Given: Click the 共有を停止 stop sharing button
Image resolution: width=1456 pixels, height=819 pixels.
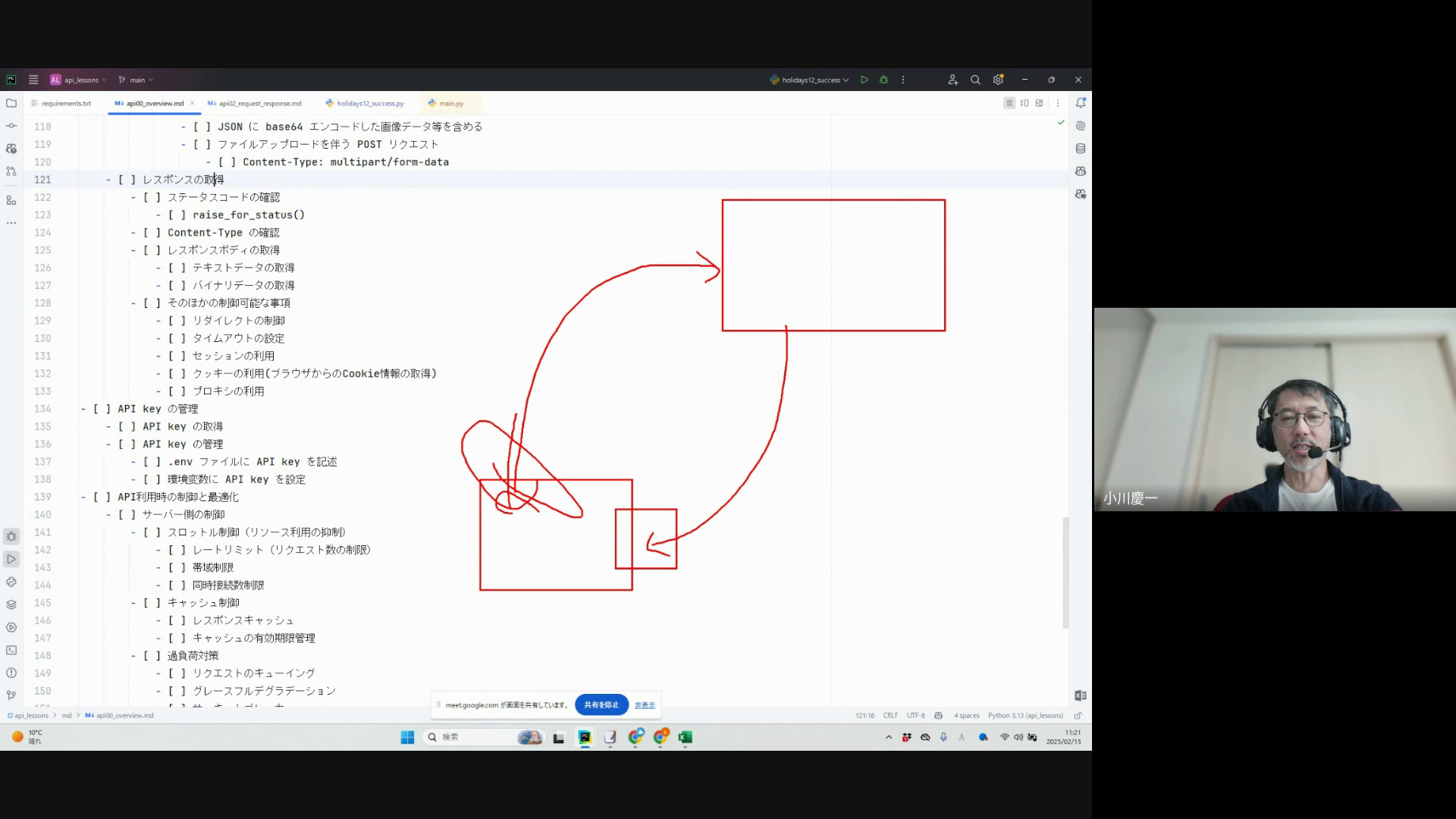Looking at the screenshot, I should click(601, 704).
